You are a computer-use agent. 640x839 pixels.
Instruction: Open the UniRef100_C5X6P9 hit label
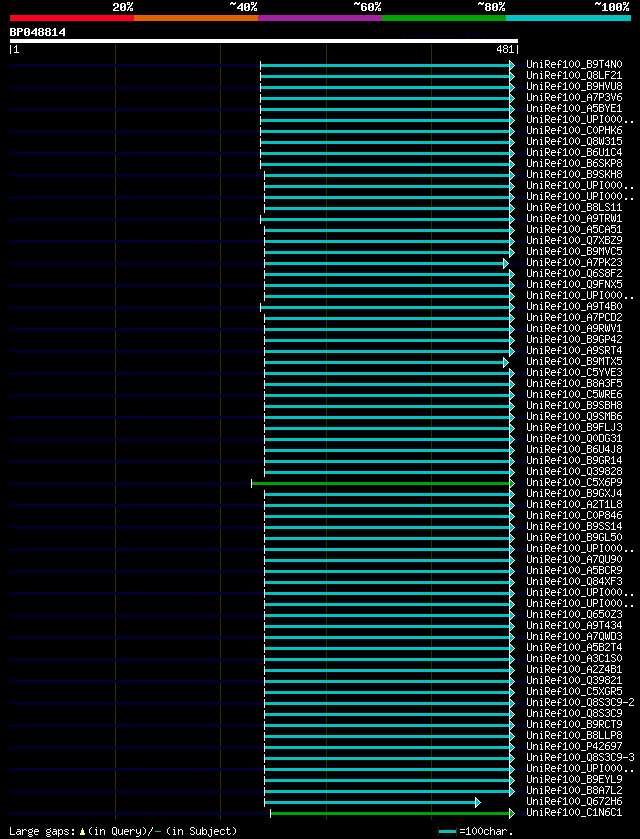click(574, 483)
